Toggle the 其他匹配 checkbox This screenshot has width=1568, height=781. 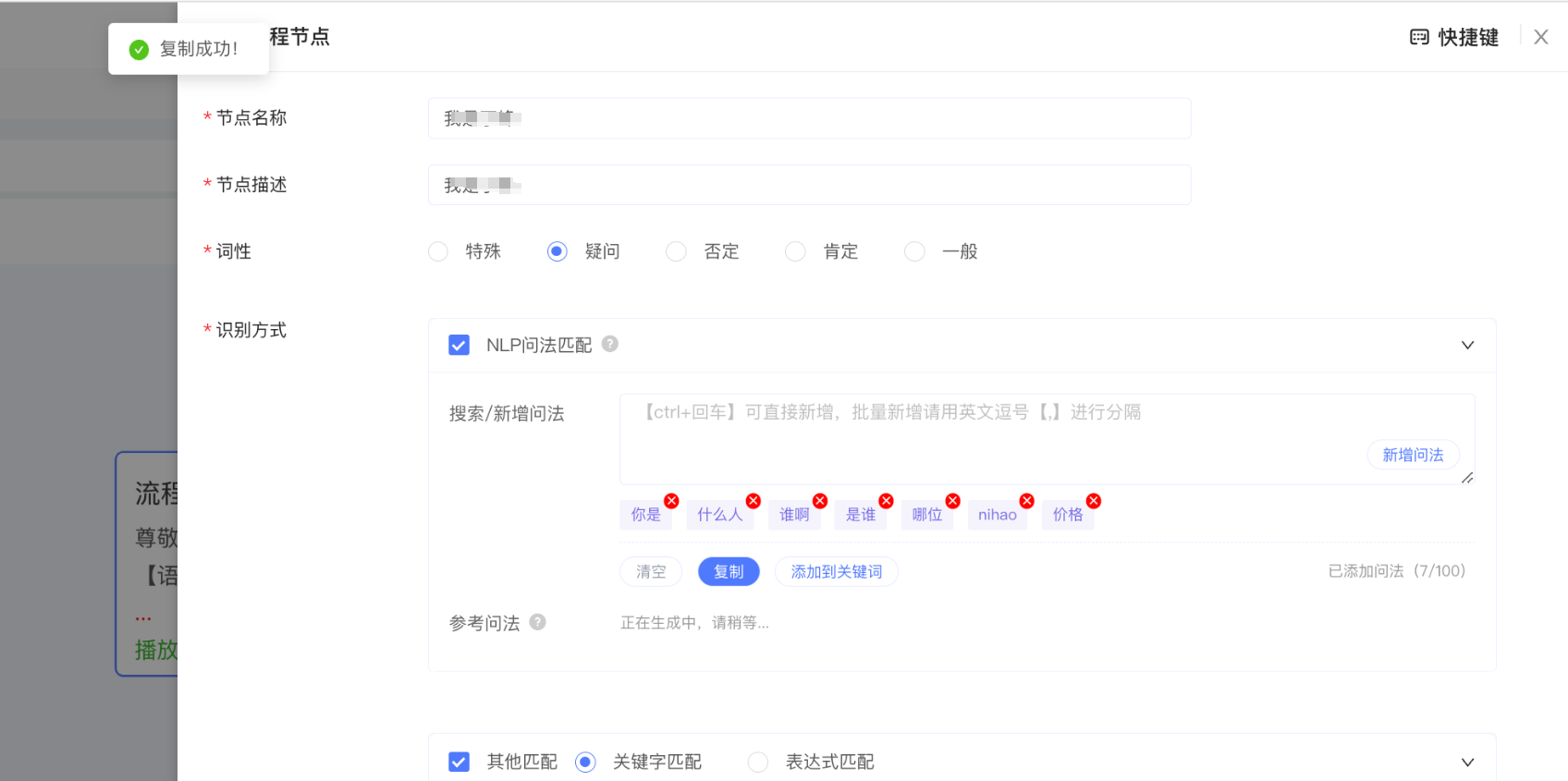pos(459,762)
